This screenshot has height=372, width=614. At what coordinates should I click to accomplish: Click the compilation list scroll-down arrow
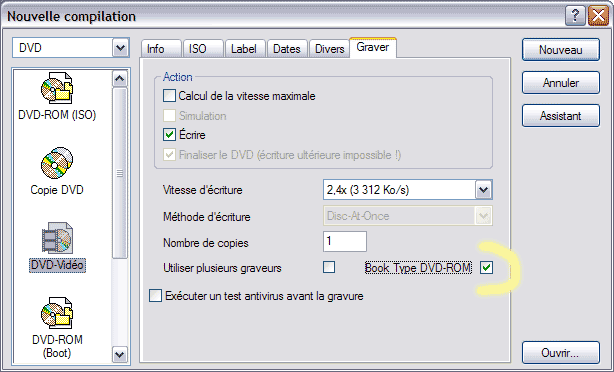[119, 354]
